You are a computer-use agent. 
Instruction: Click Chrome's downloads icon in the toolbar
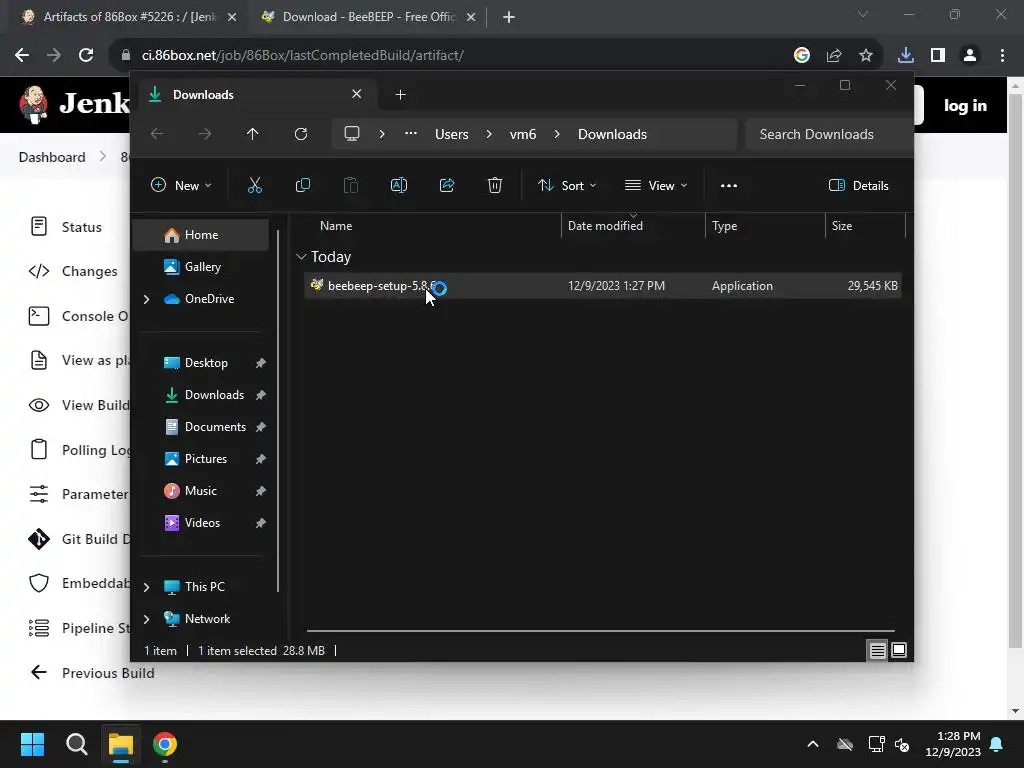click(905, 56)
